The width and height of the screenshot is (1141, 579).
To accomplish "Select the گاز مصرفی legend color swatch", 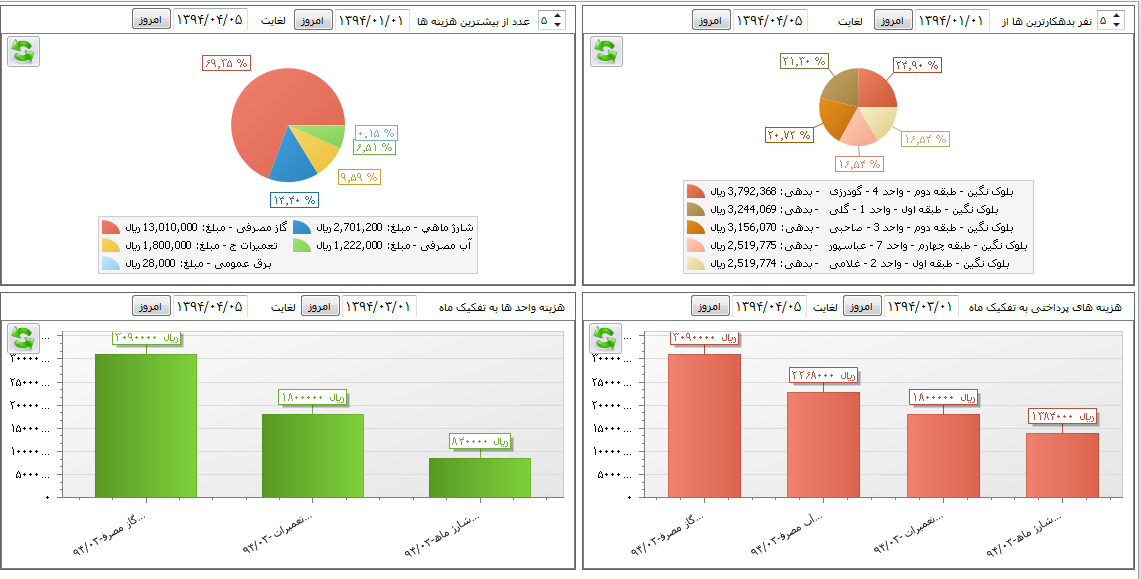I will click(x=111, y=228).
